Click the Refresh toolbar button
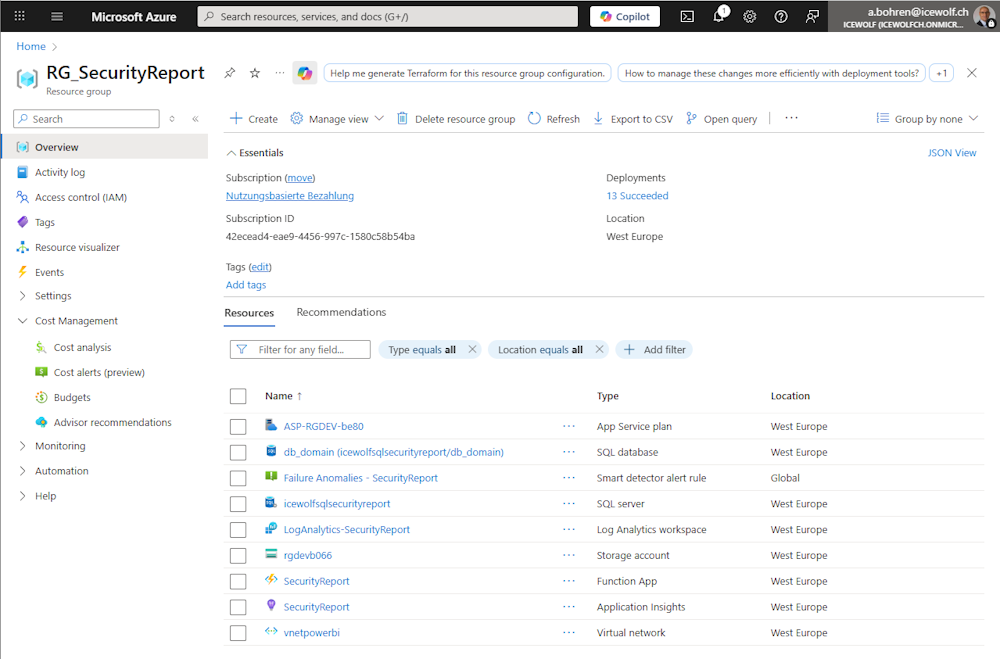The image size is (1000, 659). click(554, 119)
